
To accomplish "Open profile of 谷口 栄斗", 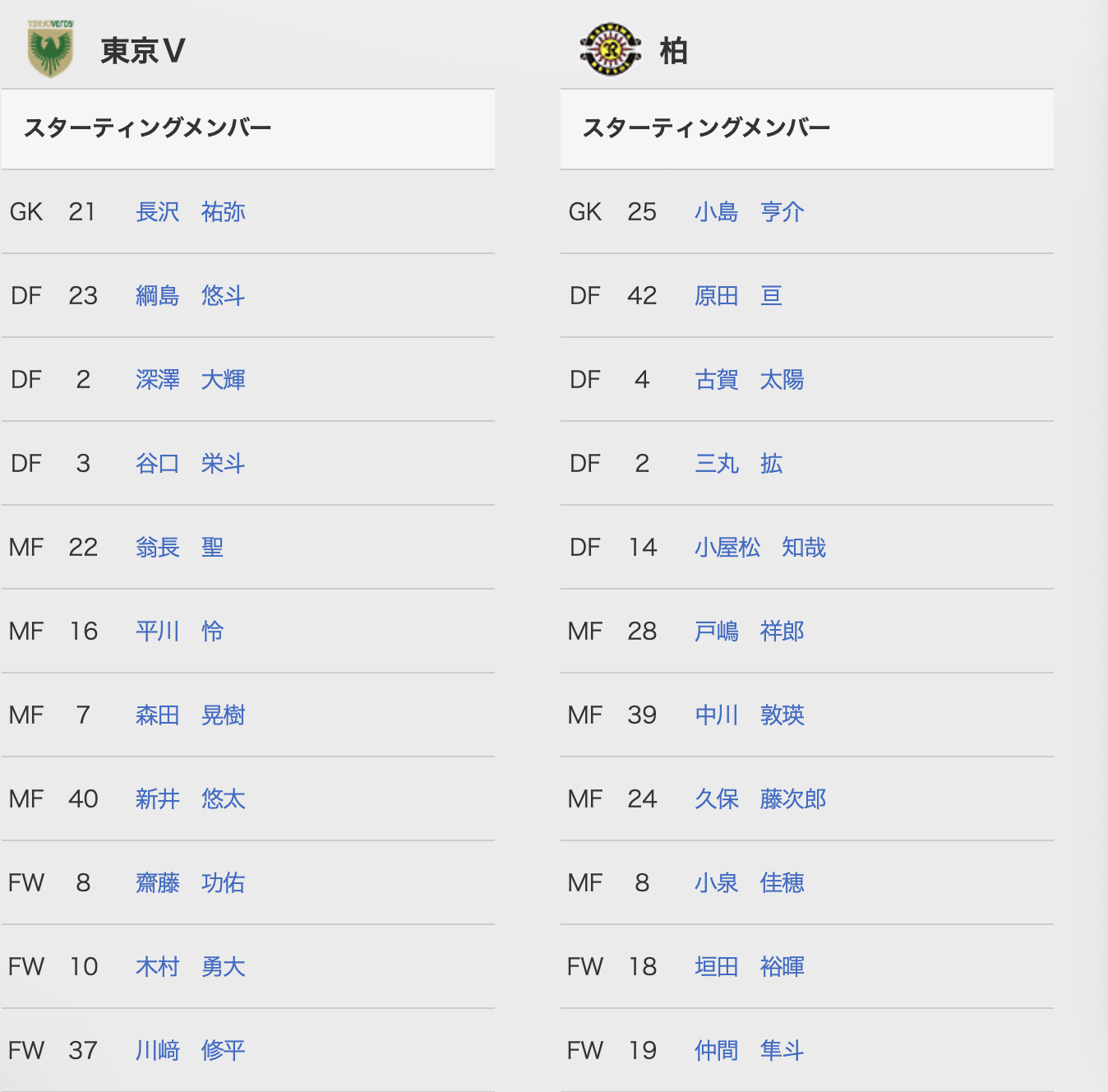I will [x=191, y=464].
